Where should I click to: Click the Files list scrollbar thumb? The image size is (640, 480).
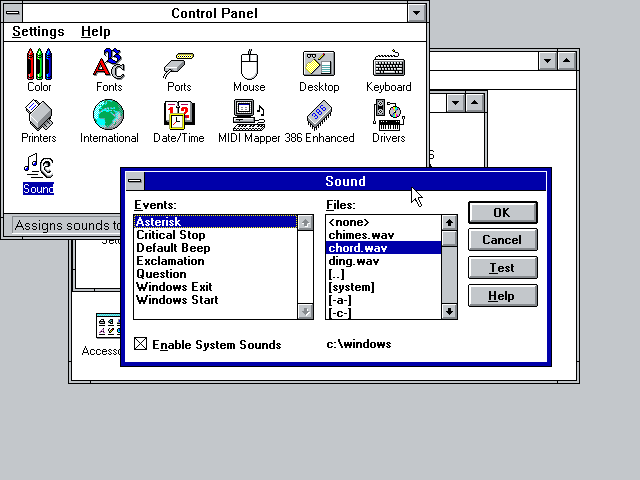449,238
